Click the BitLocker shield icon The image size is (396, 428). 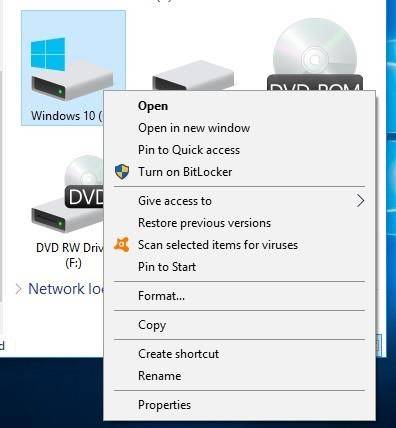pos(122,172)
